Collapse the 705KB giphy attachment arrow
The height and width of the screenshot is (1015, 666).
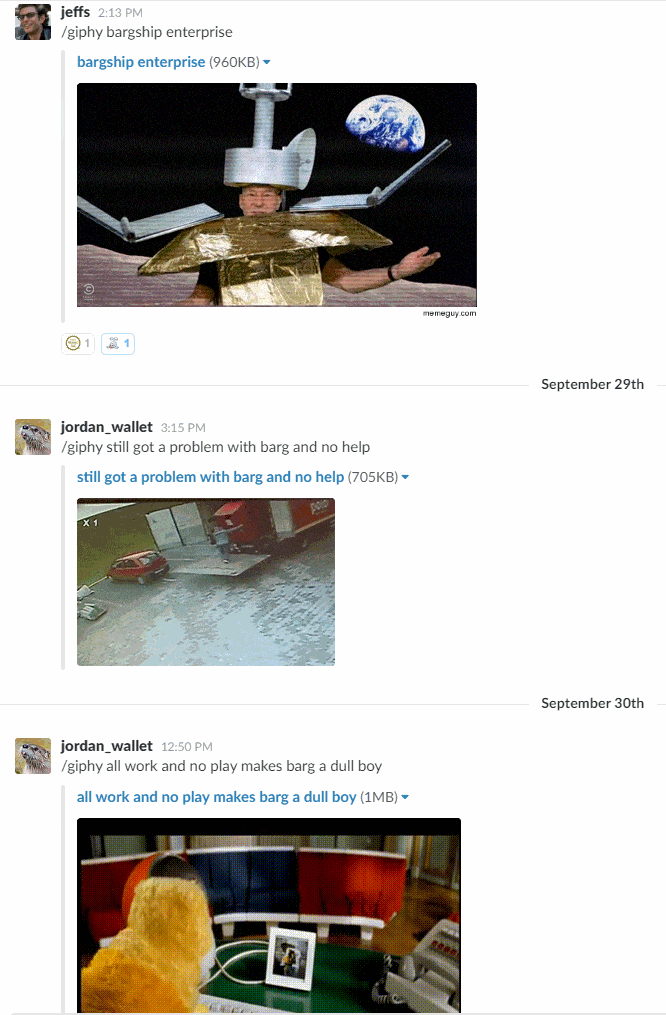pyautogui.click(x=405, y=478)
